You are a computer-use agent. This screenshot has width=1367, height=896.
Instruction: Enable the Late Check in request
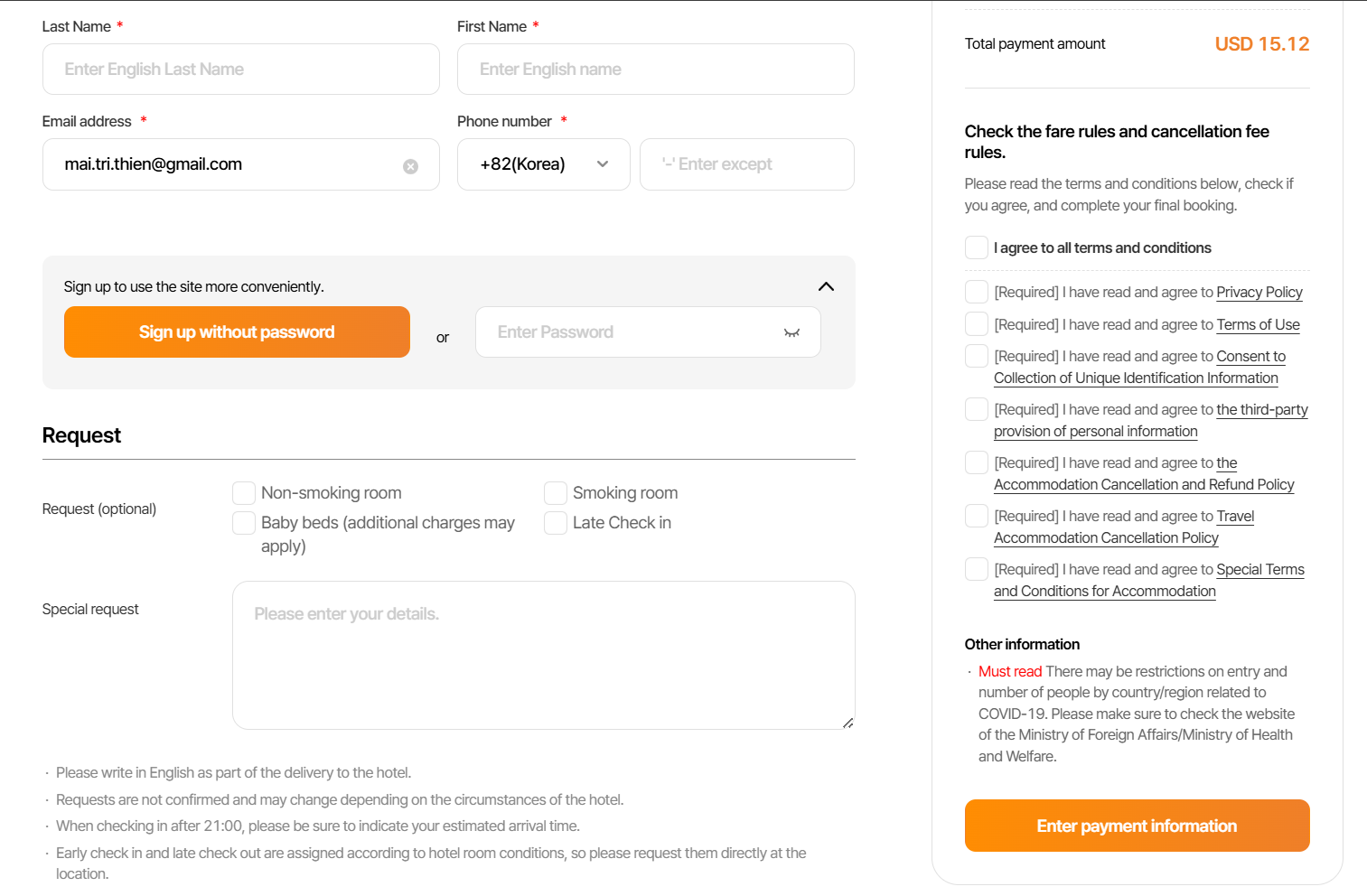(x=556, y=523)
